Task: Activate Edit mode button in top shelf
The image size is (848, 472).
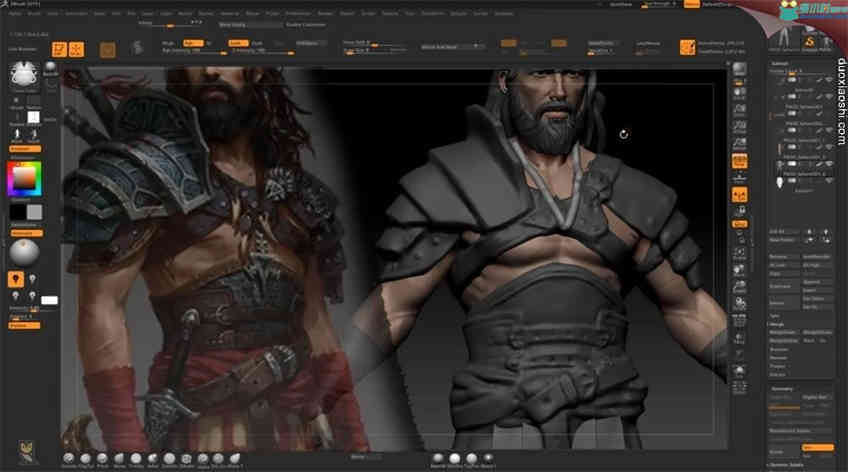Action: (59, 49)
